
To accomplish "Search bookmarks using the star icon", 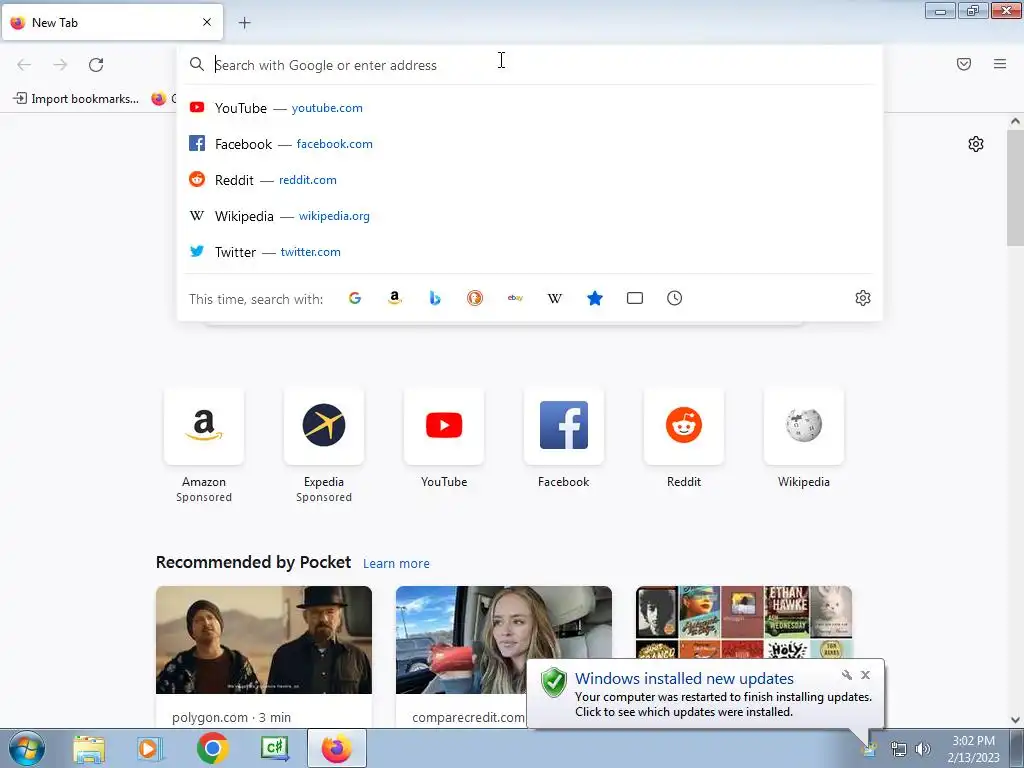I will pyautogui.click(x=594, y=298).
